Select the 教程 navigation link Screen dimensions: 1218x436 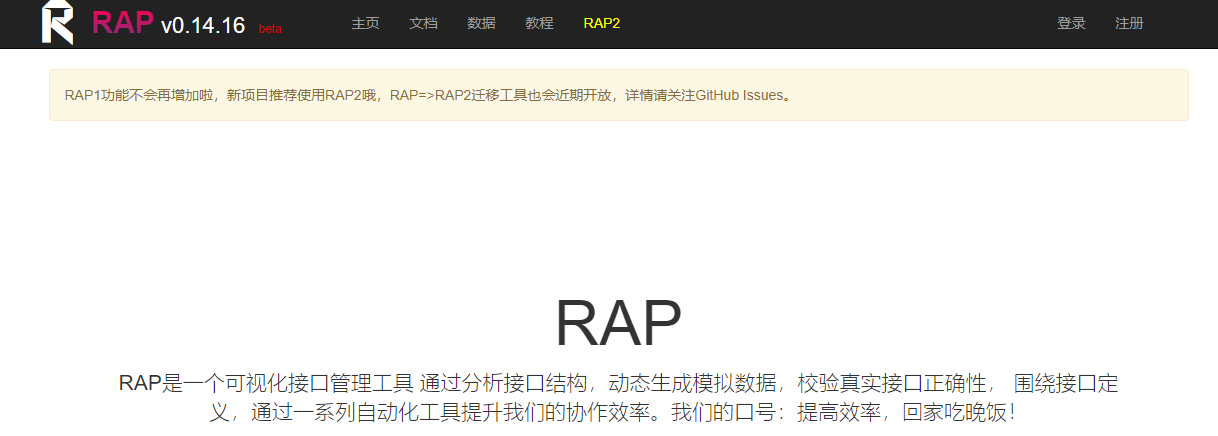[x=539, y=23]
